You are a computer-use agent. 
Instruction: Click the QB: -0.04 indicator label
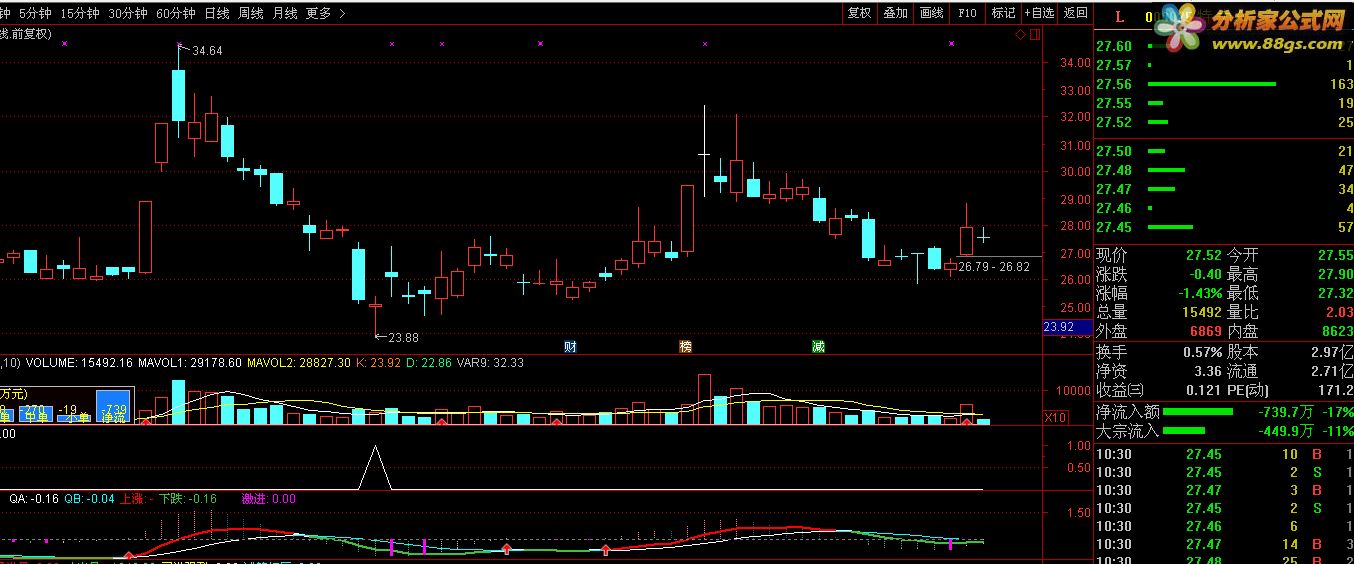tap(89, 498)
